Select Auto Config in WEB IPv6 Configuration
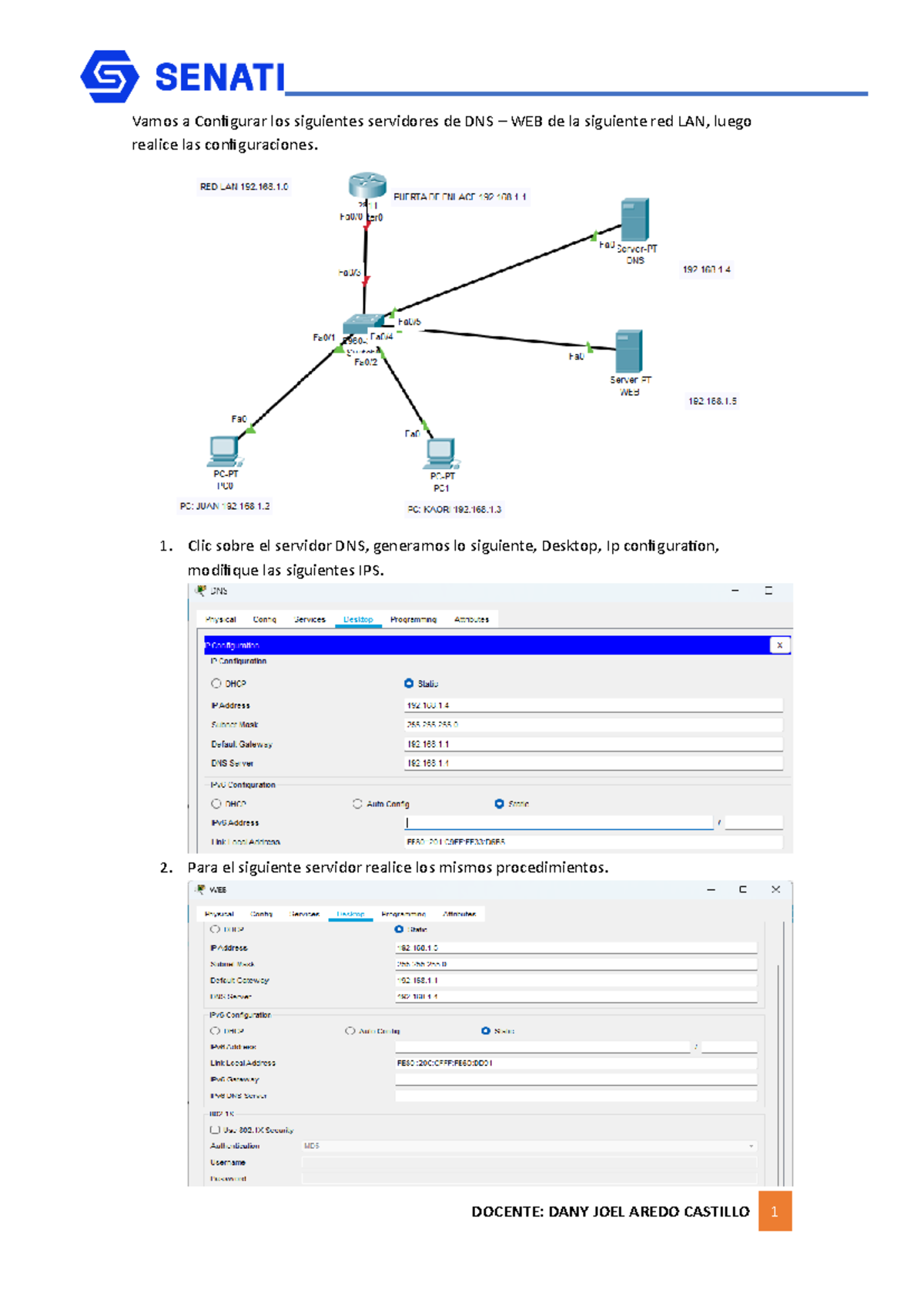 click(x=350, y=1030)
